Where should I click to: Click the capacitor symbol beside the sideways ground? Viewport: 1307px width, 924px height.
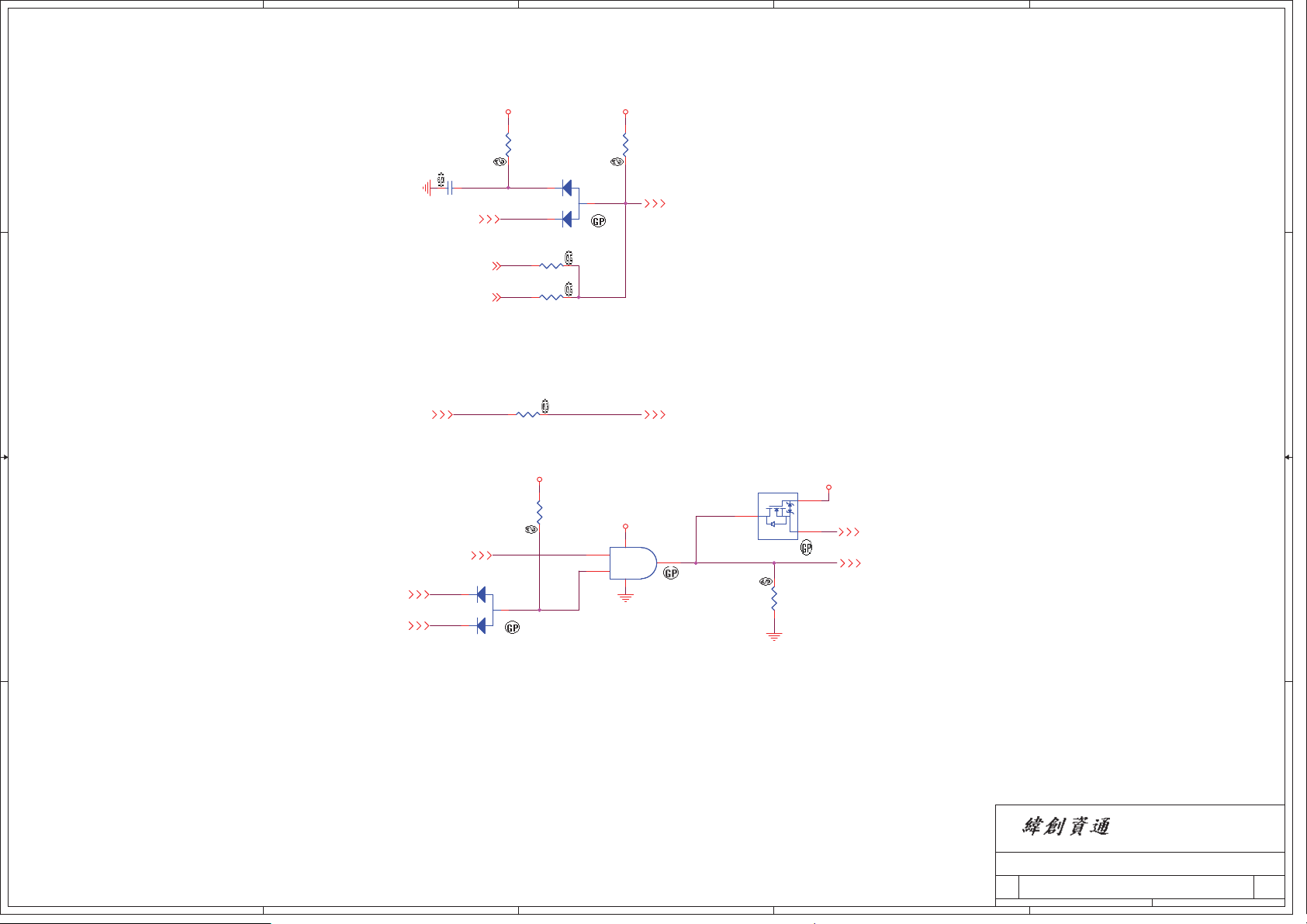451,188
